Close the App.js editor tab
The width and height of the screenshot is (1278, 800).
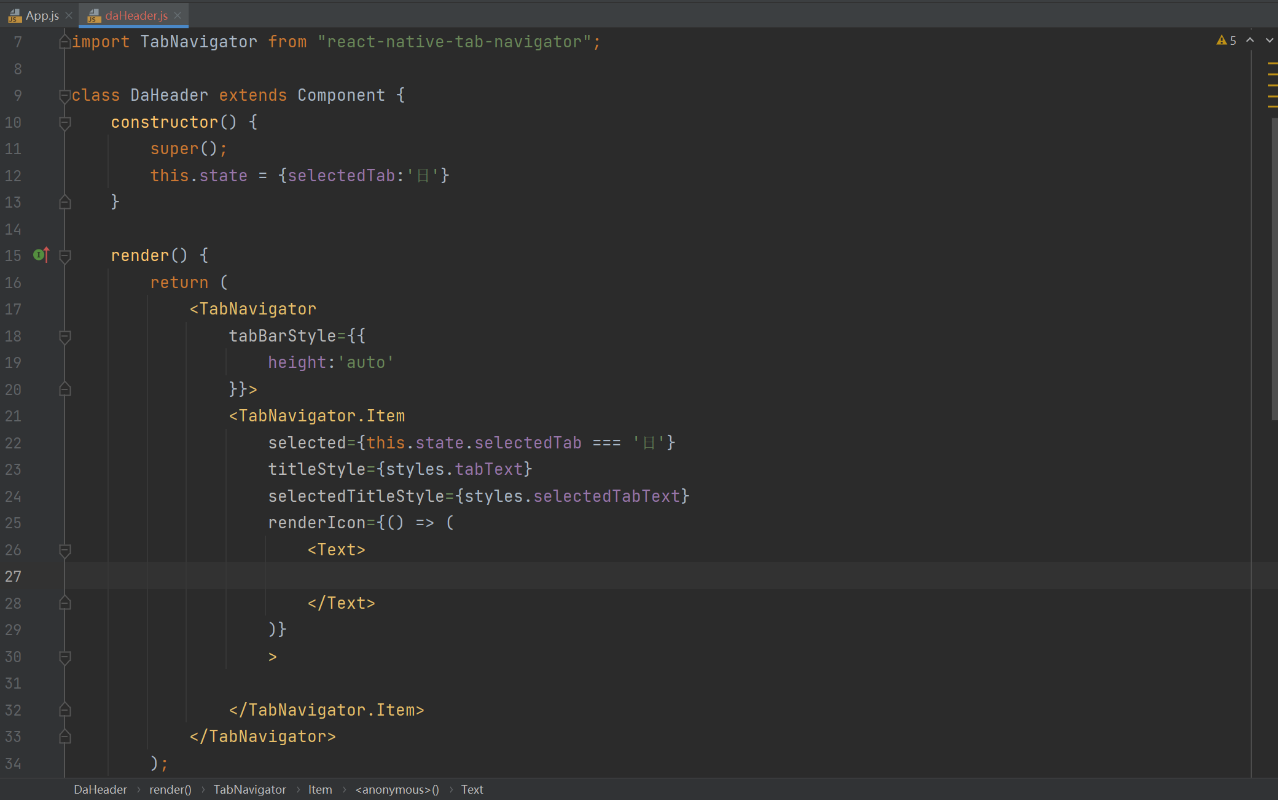pyautogui.click(x=68, y=16)
